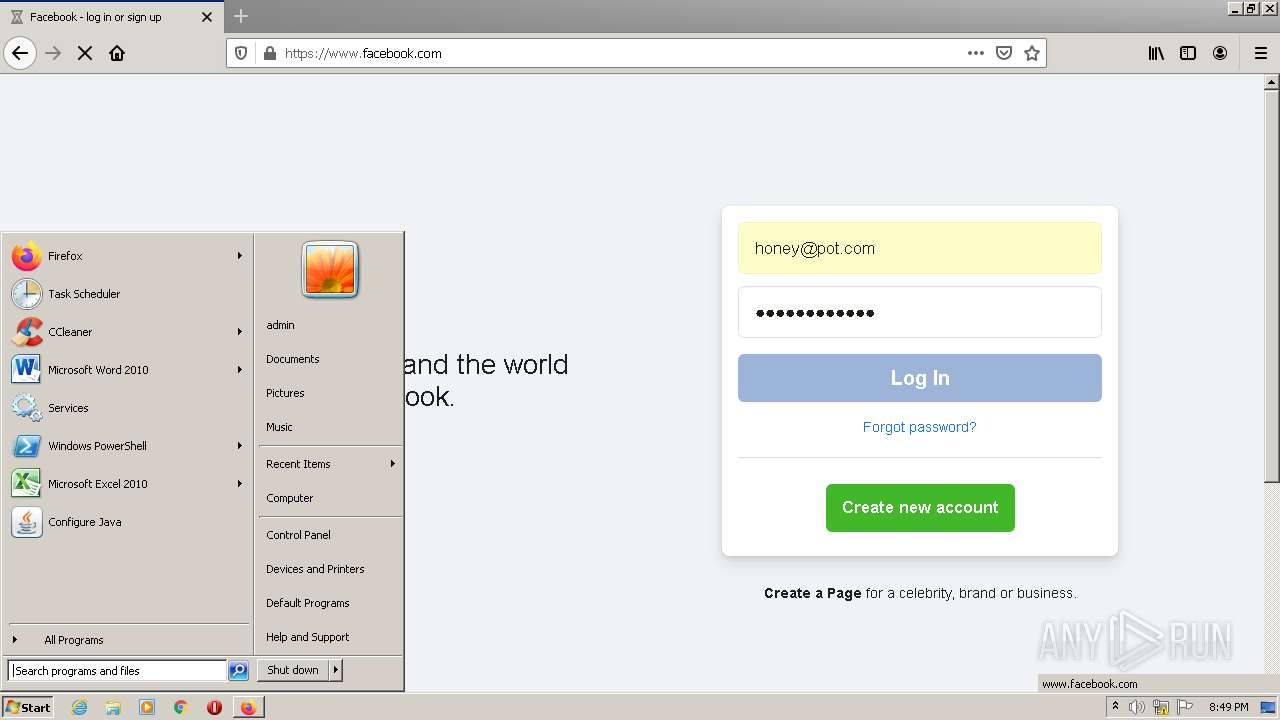The image size is (1280, 720).
Task: Click Create new account button
Action: coord(920,508)
